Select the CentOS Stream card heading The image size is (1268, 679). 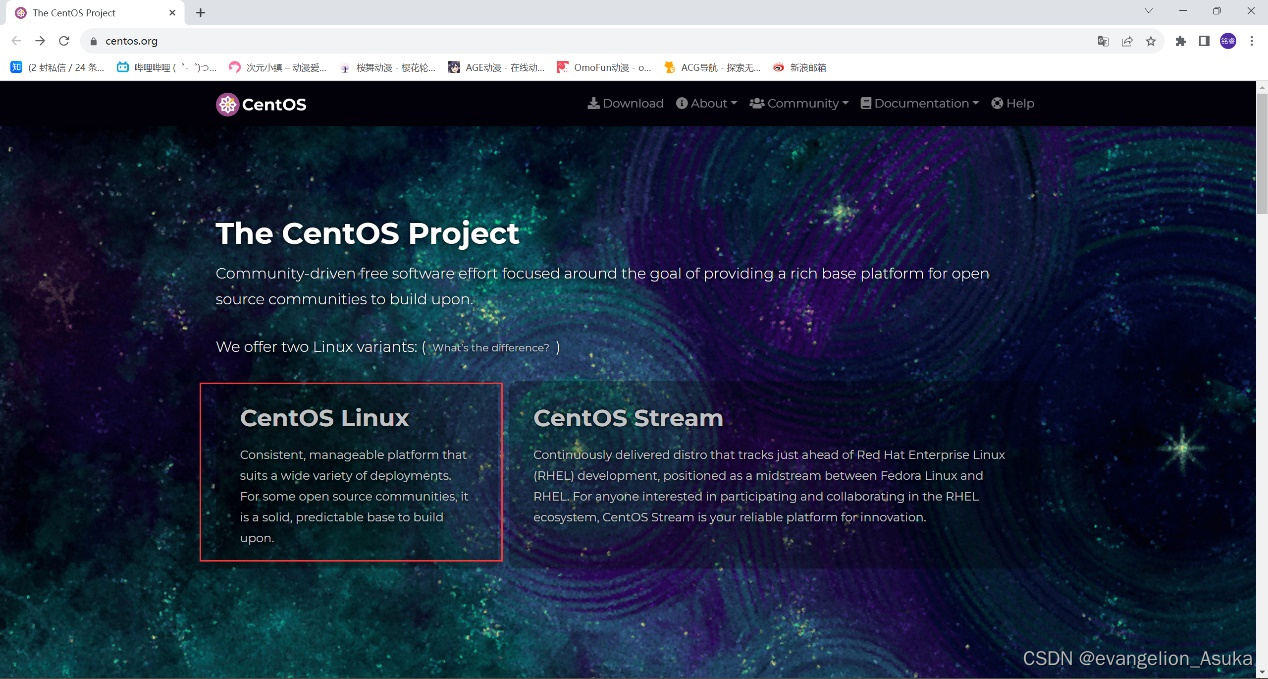(x=628, y=418)
